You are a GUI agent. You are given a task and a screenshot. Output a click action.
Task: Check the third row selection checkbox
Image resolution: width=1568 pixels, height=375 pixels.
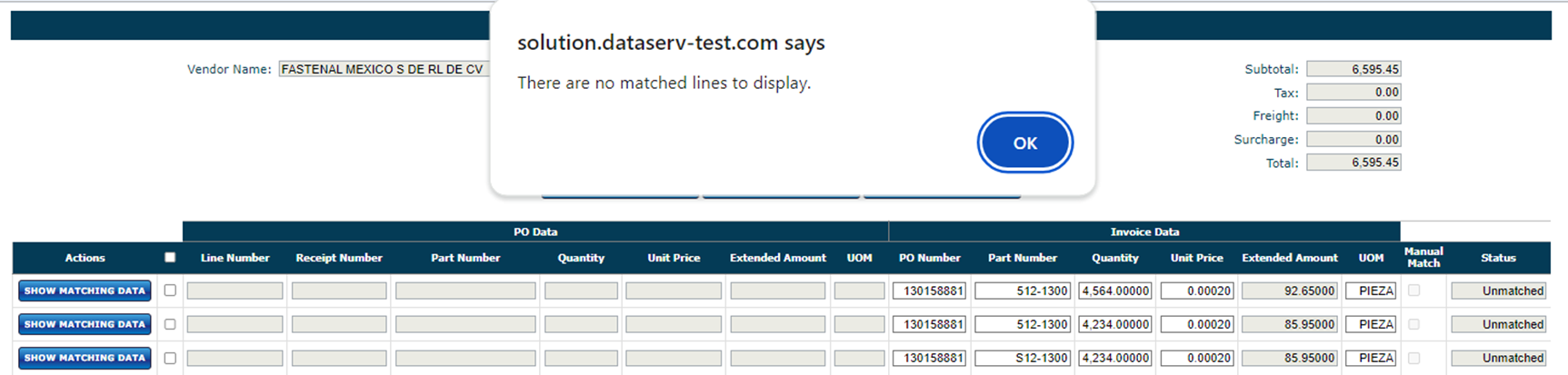click(170, 358)
